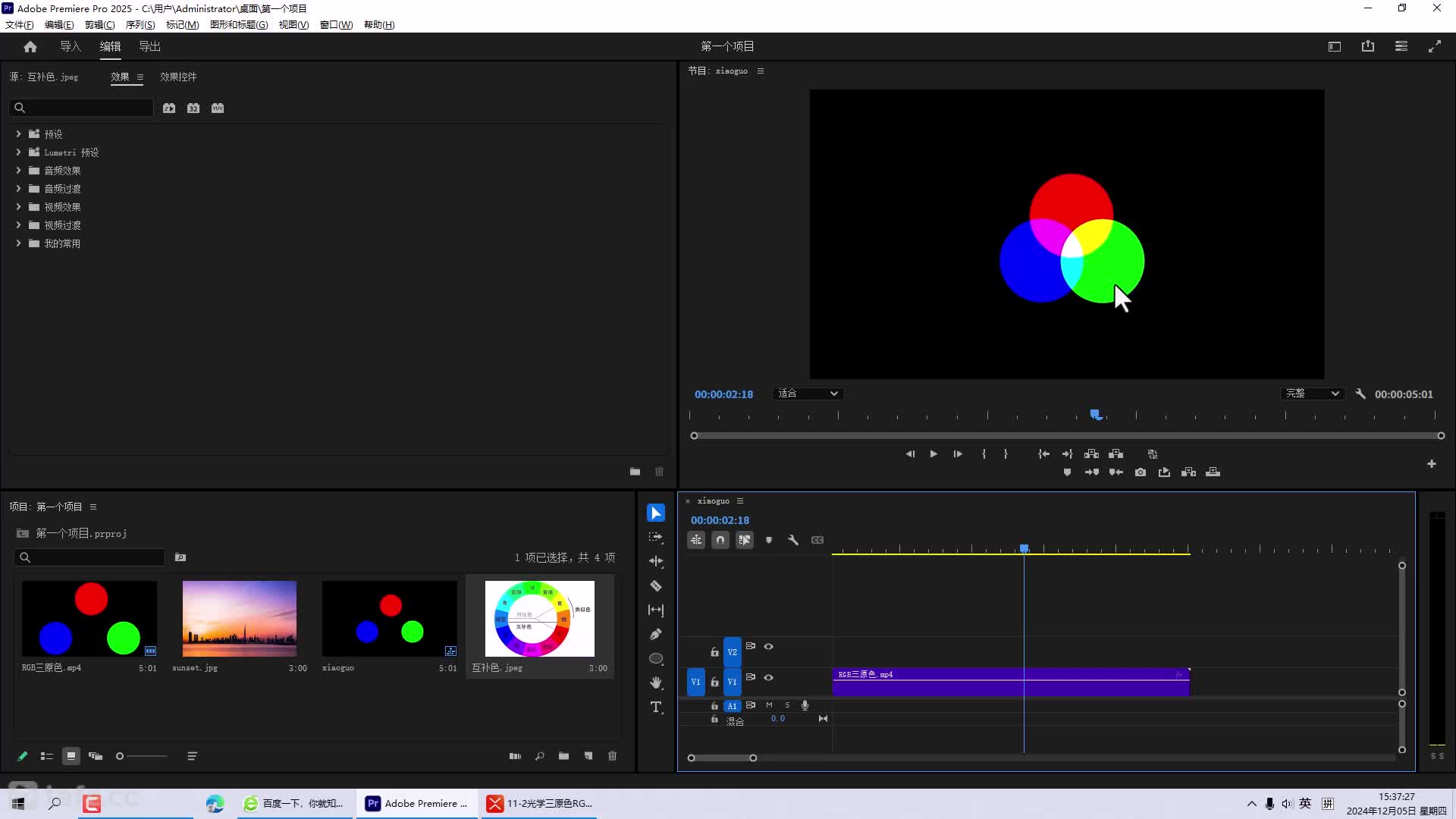Click the Export Frame camera icon
The width and height of the screenshot is (1456, 819).
(x=1141, y=472)
